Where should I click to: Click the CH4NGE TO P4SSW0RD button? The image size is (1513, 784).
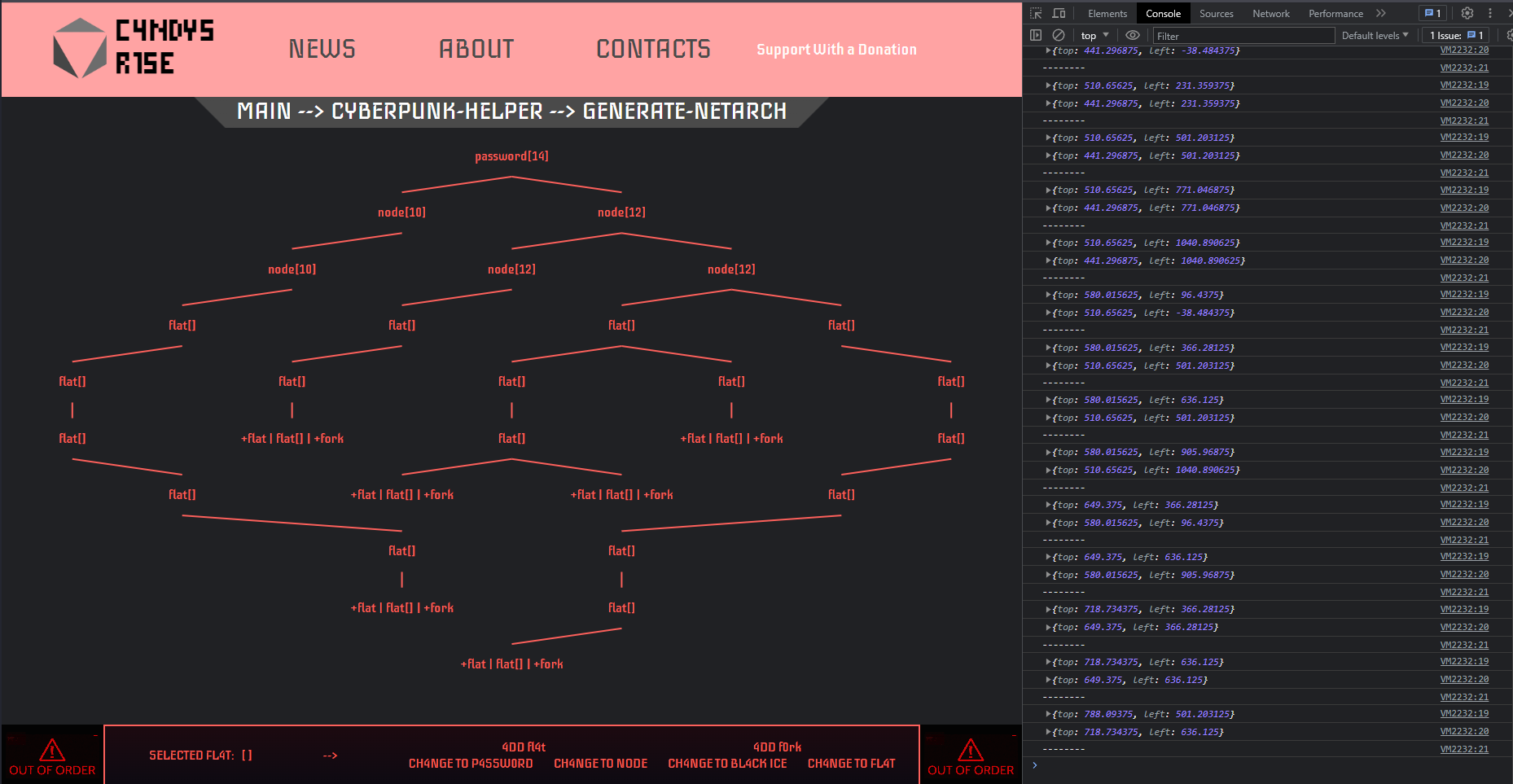click(x=471, y=764)
